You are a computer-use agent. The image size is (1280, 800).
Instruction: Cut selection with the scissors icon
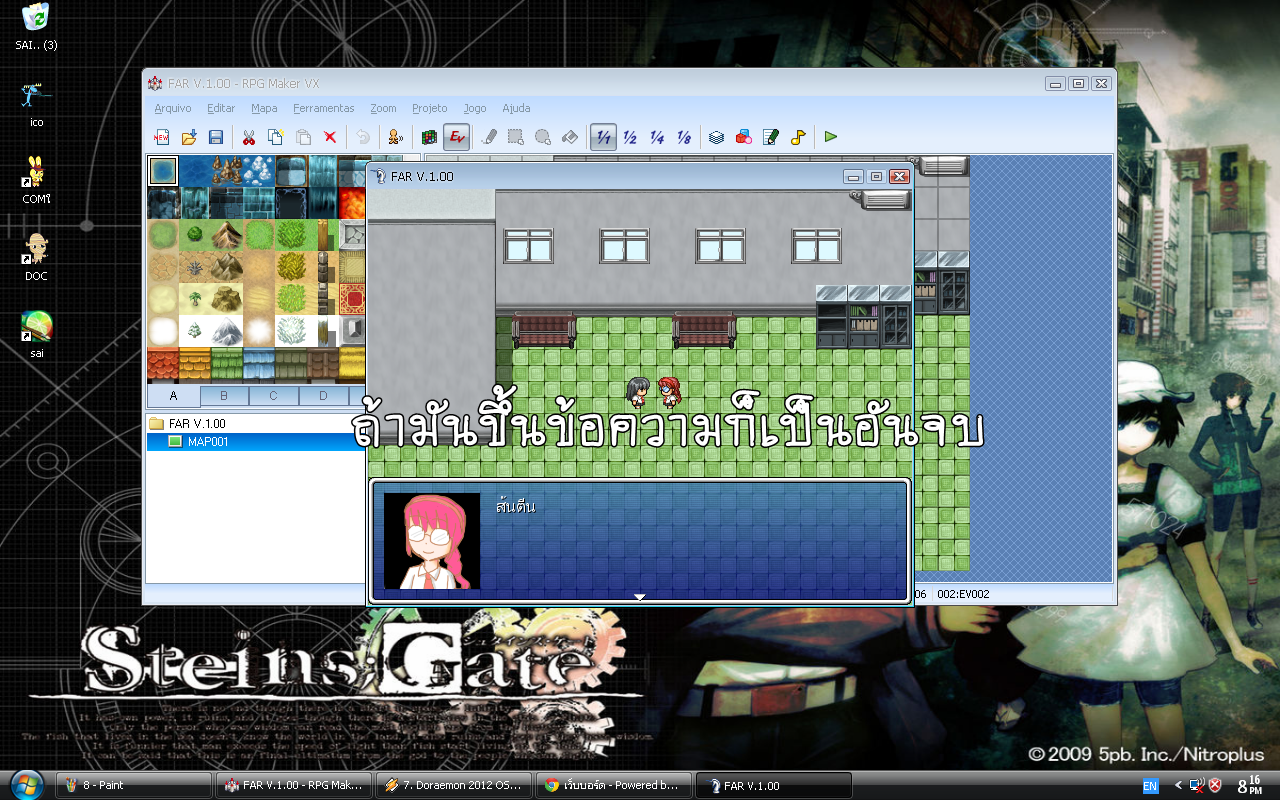249,137
